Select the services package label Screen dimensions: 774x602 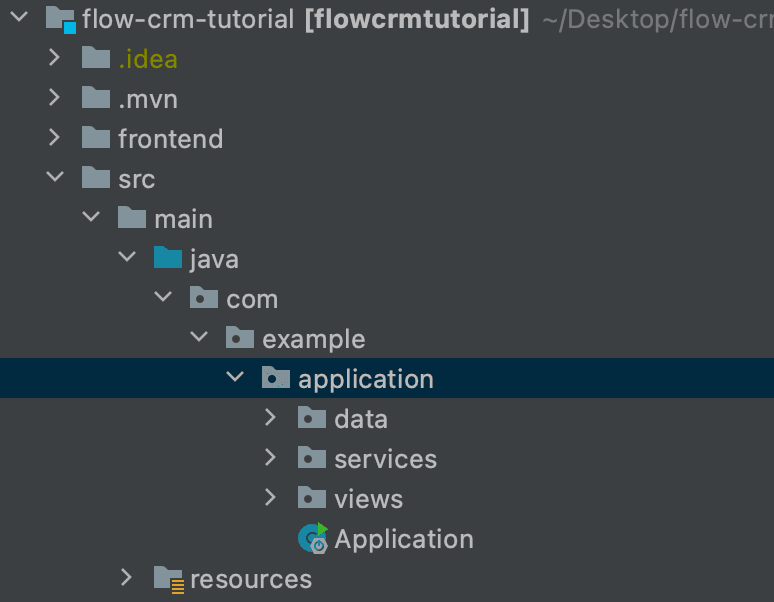(386, 459)
